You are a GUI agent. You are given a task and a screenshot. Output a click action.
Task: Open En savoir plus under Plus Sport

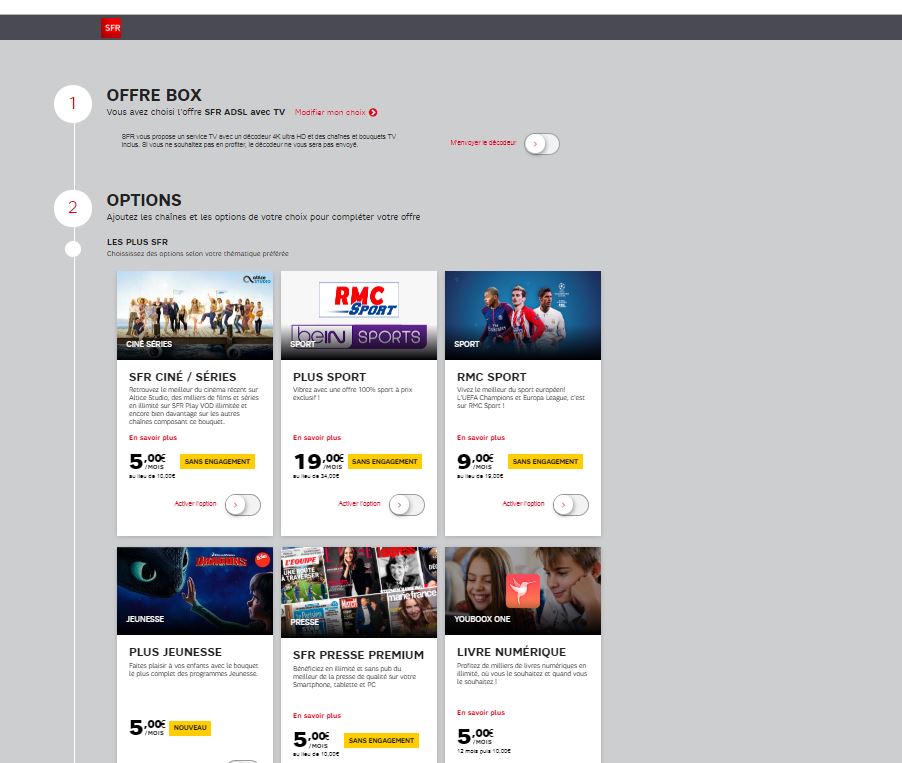point(317,437)
